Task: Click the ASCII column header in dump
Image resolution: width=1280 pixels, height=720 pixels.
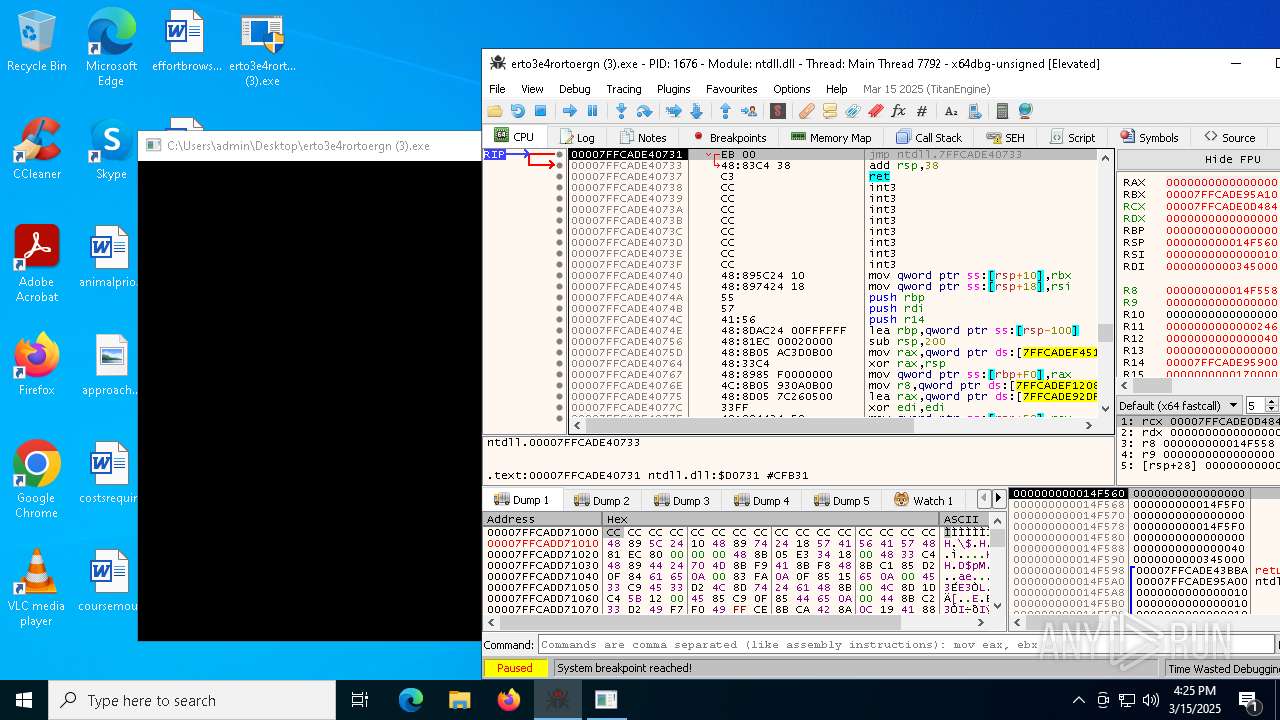Action: click(965, 519)
